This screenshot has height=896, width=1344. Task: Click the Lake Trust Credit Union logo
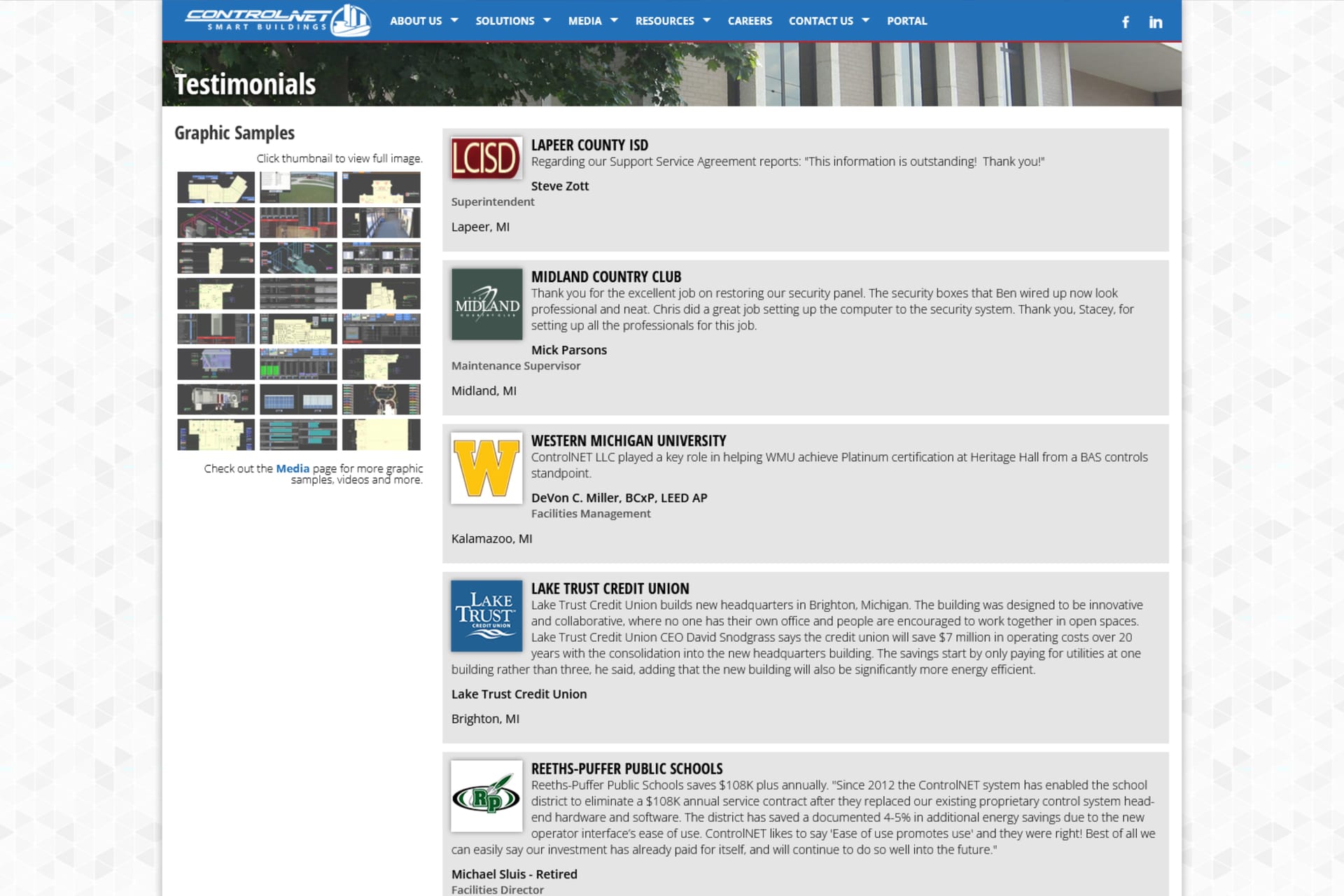pyautogui.click(x=486, y=616)
